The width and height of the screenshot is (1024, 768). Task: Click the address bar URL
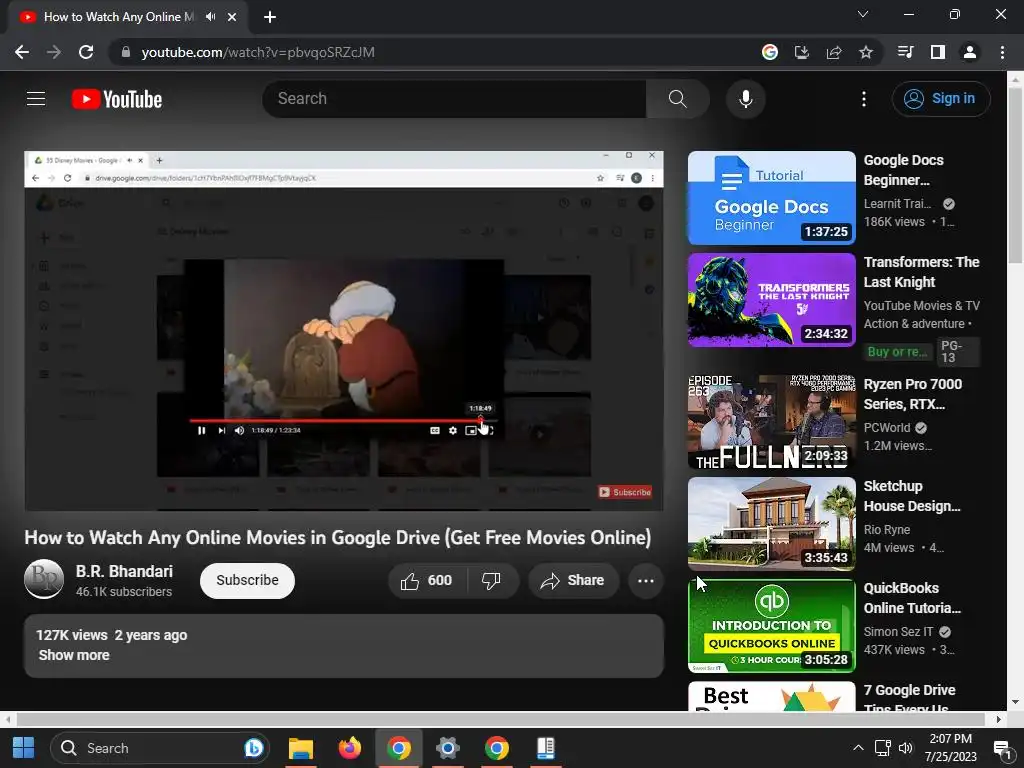point(258,52)
